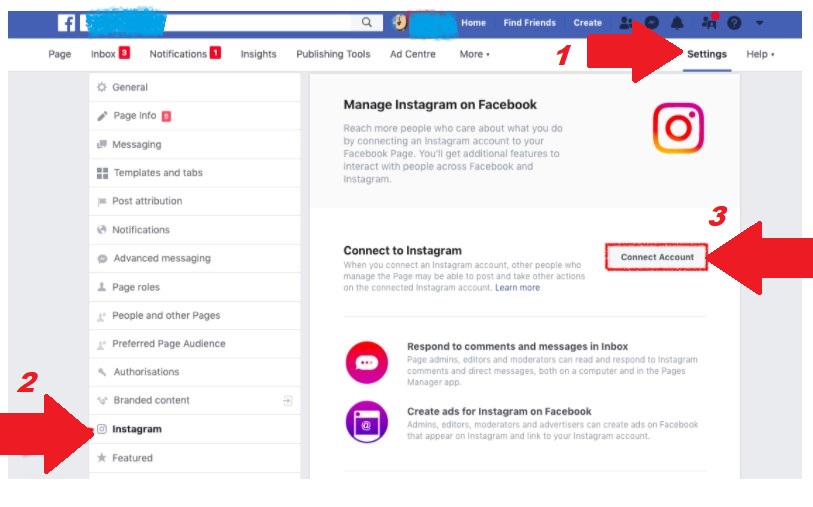Click the Templates and tabs grid icon
Viewport: 813px width, 507px height.
coord(102,173)
